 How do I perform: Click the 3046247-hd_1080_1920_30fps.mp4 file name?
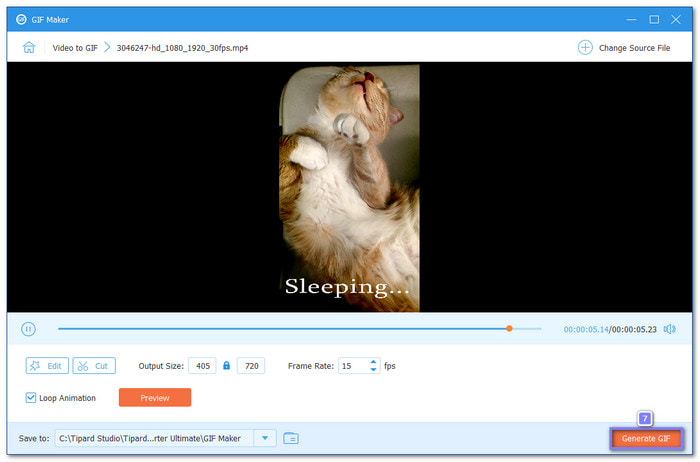182,48
